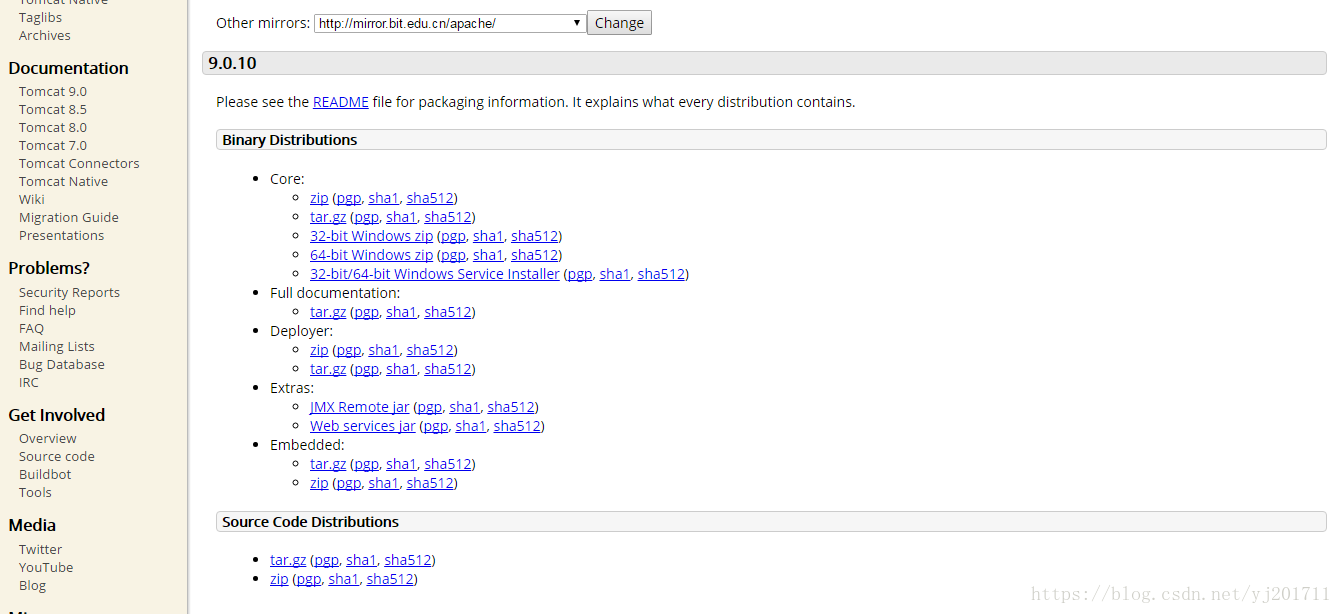This screenshot has height=614, width=1342.
Task: Open the Migration Guide
Action: click(x=69, y=217)
